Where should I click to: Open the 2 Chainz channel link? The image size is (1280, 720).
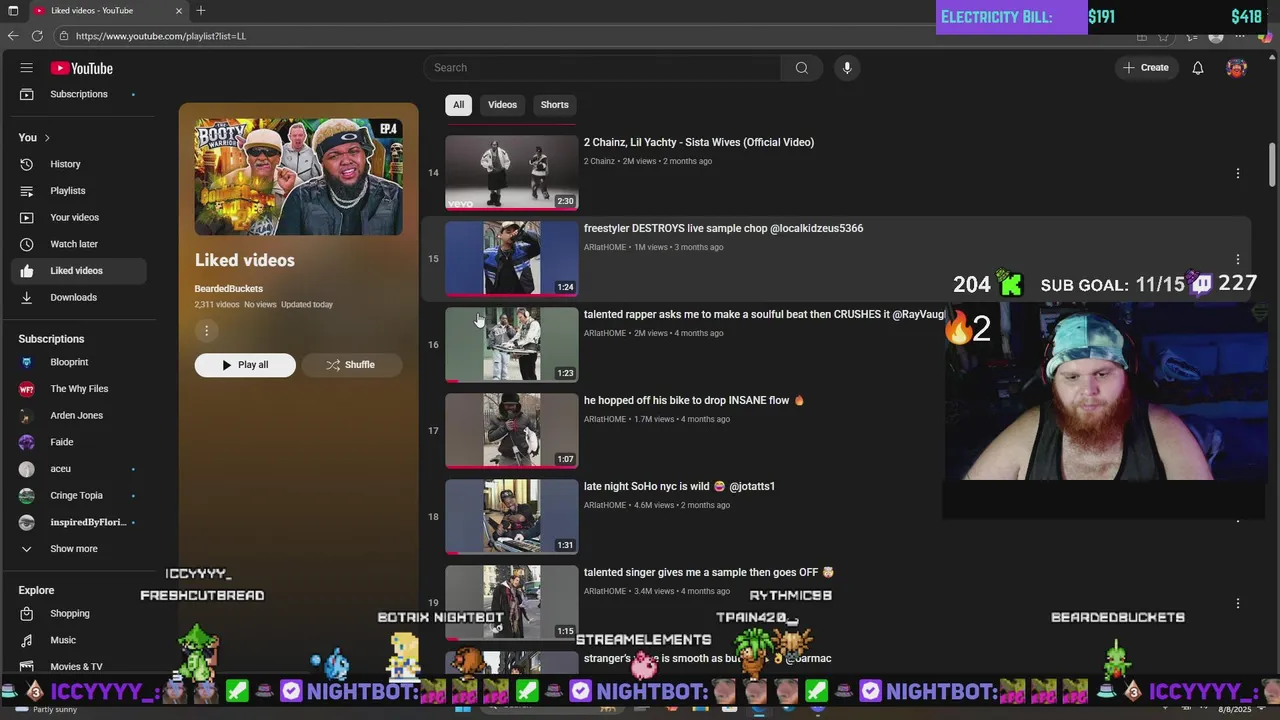click(599, 161)
